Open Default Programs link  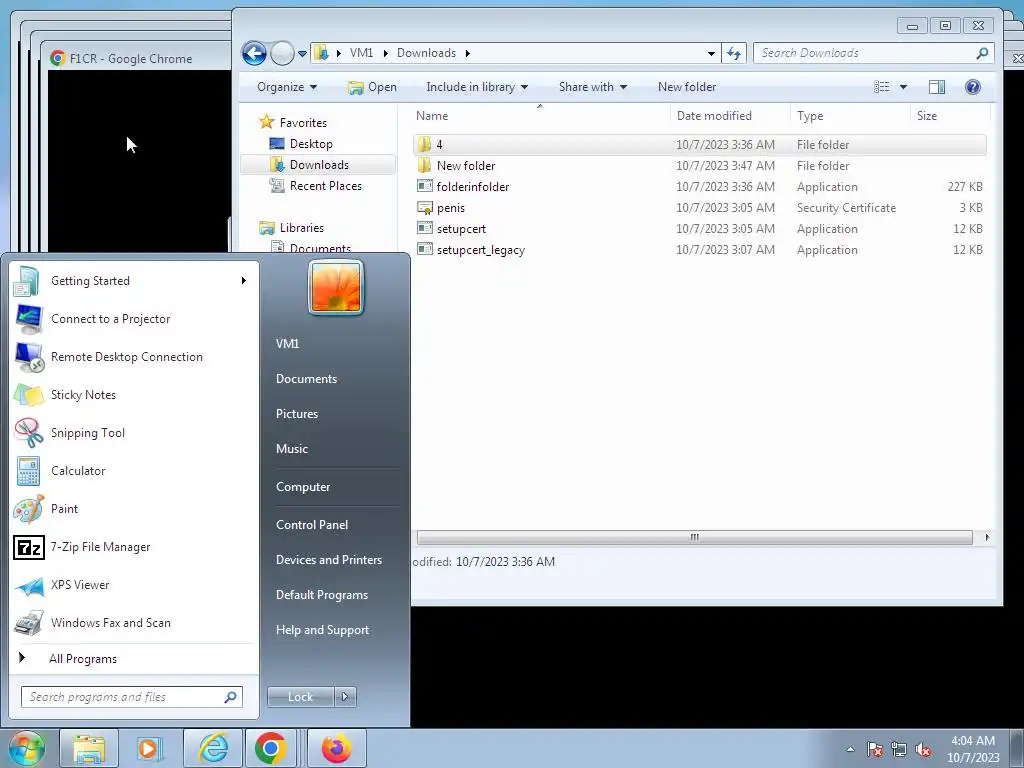(321, 595)
